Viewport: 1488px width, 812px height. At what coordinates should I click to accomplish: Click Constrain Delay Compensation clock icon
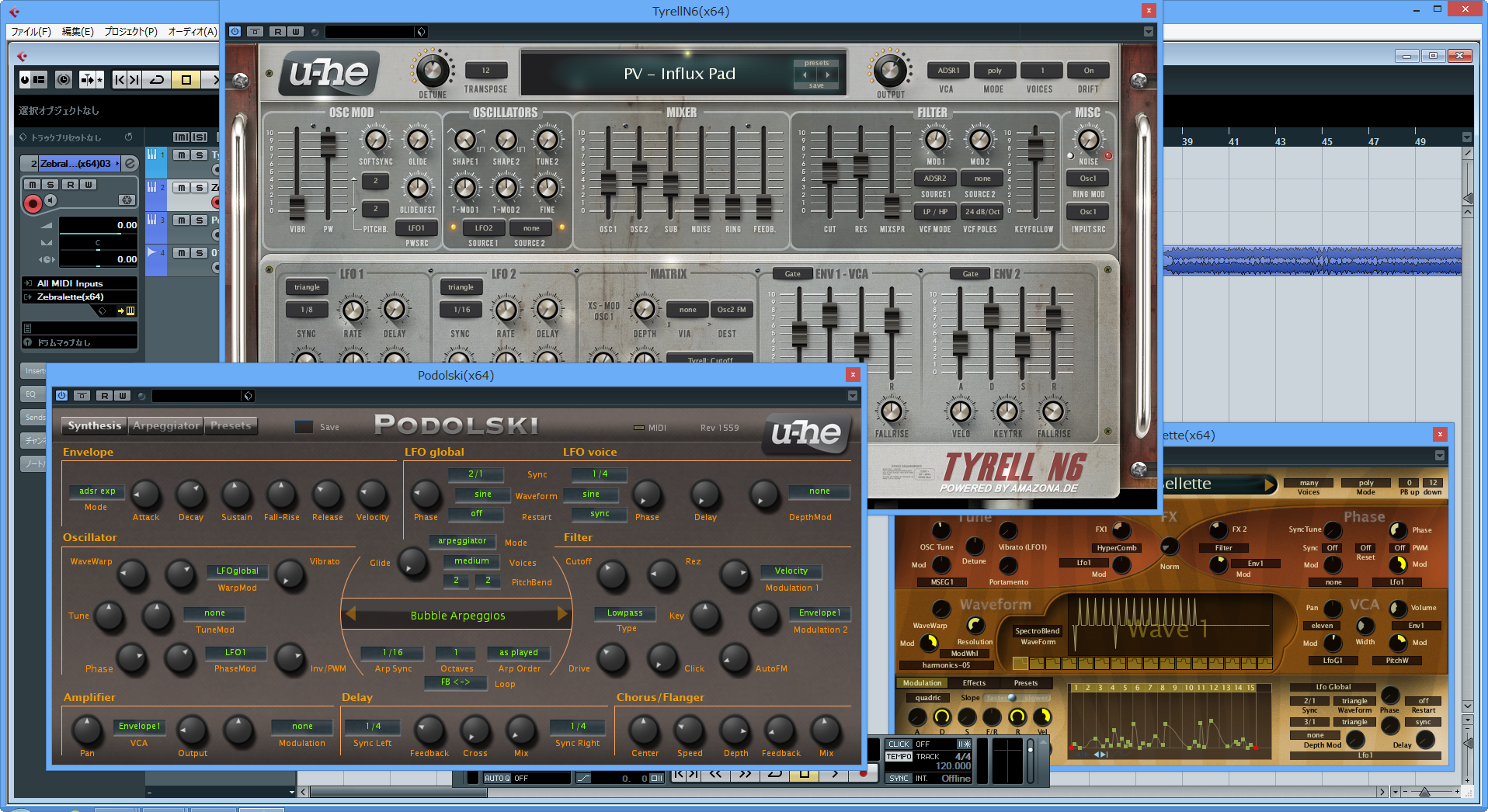(x=64, y=79)
